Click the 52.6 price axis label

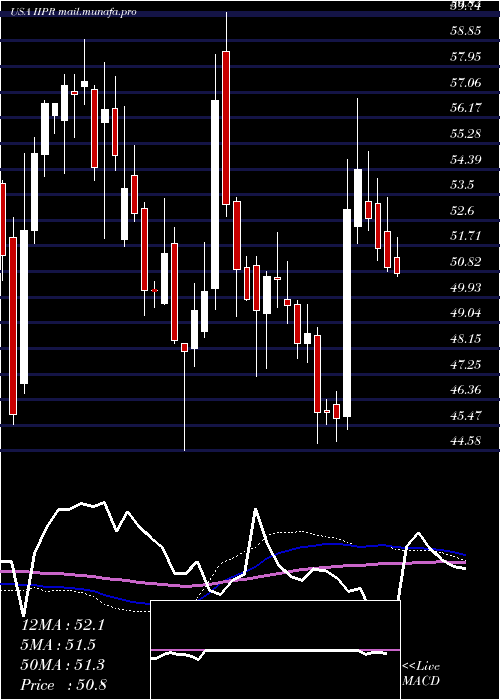tap(462, 211)
